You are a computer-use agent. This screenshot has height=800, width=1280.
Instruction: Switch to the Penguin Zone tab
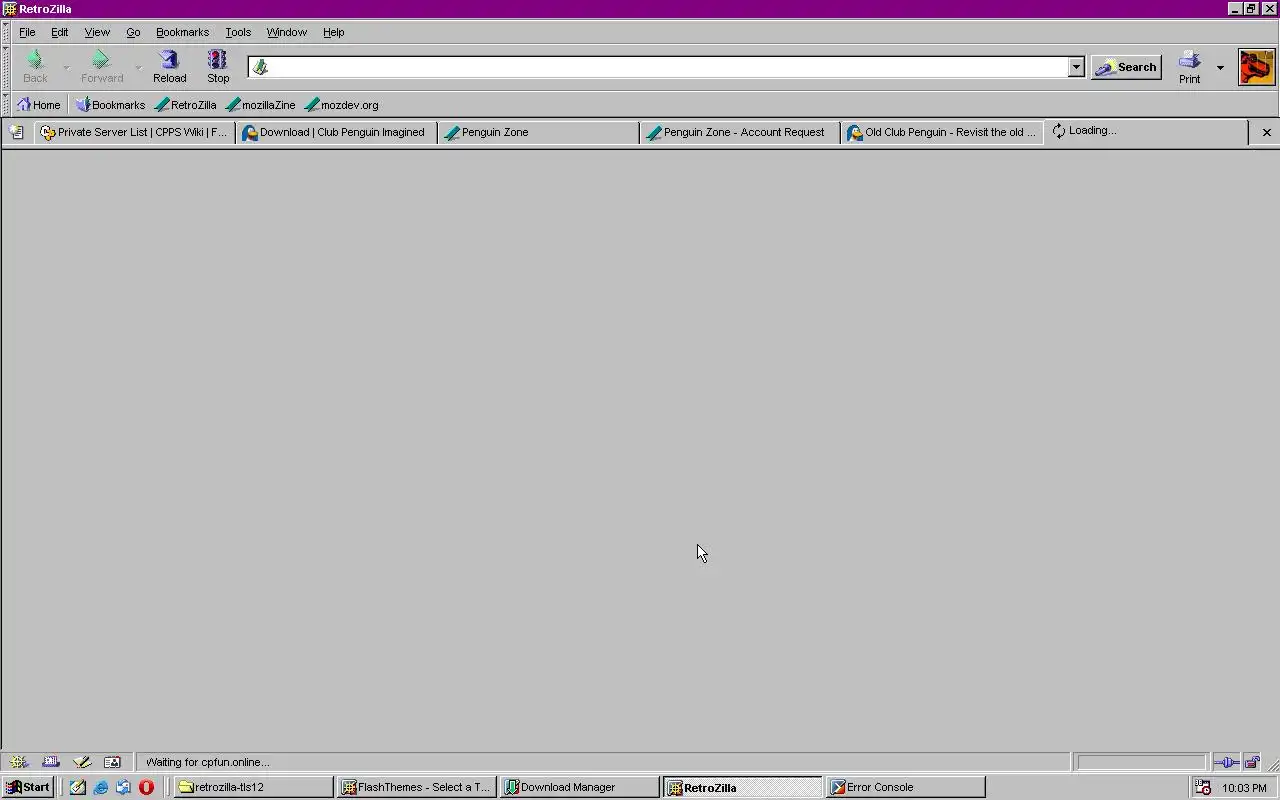tap(538, 132)
